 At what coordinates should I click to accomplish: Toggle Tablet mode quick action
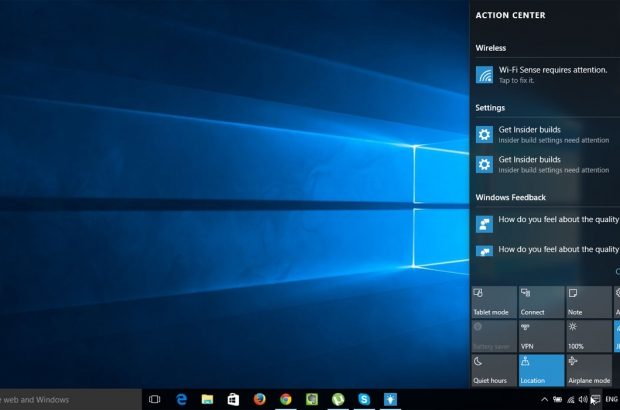click(493, 302)
